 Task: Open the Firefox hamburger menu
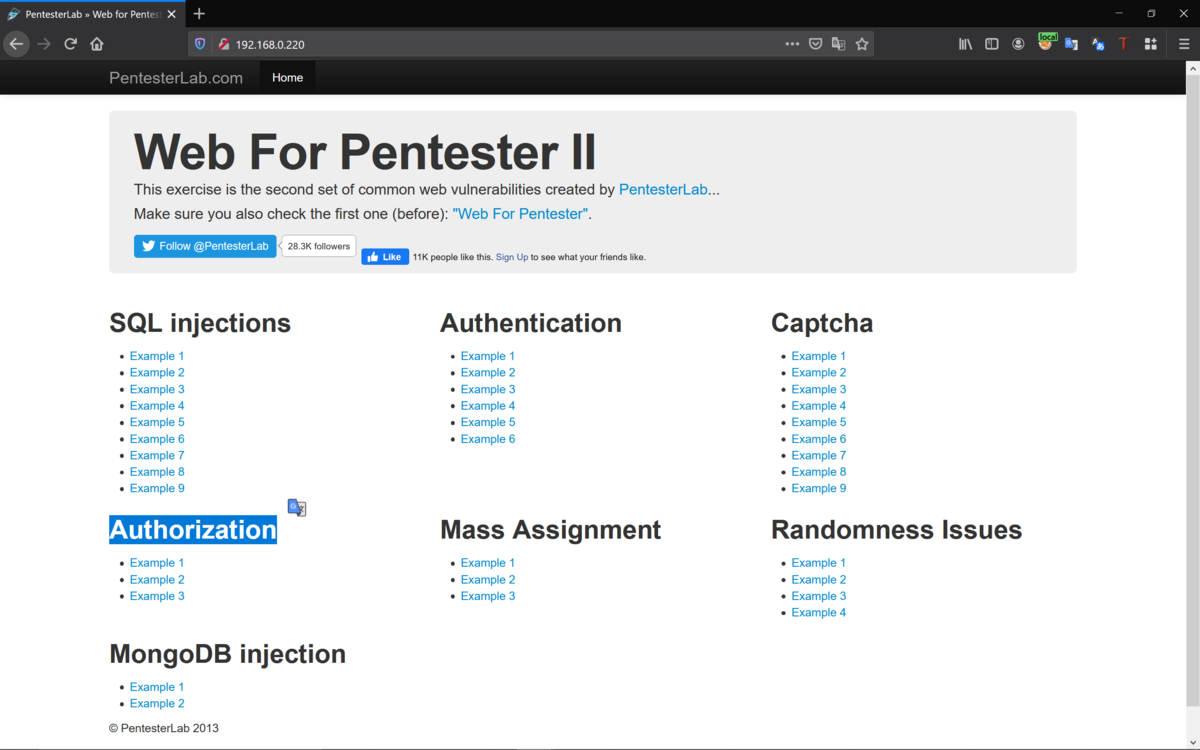[x=1184, y=44]
